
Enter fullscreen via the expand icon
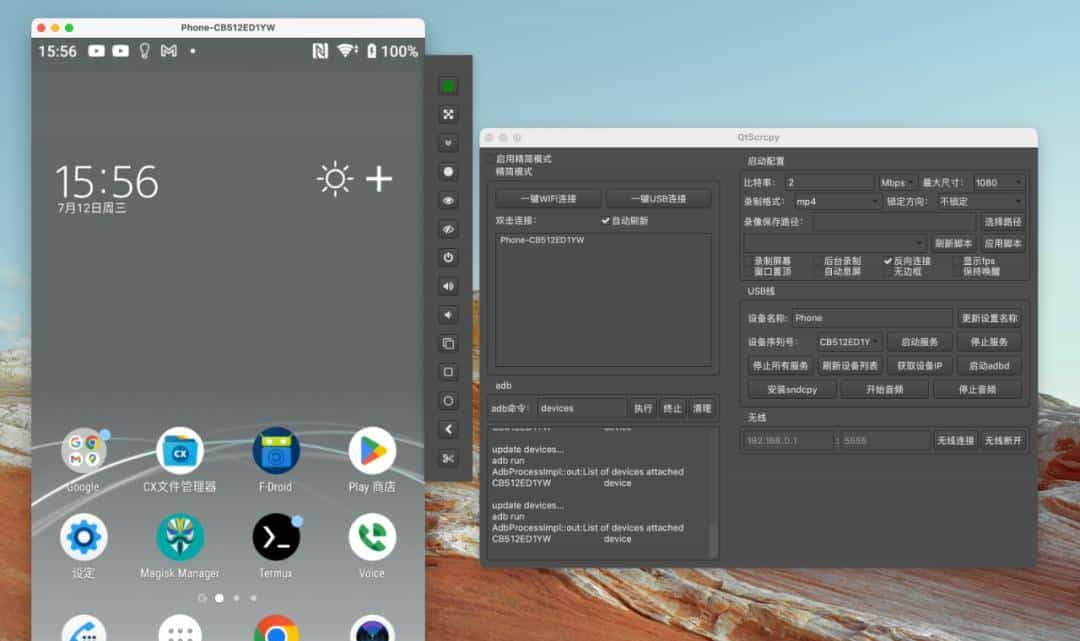(x=447, y=114)
